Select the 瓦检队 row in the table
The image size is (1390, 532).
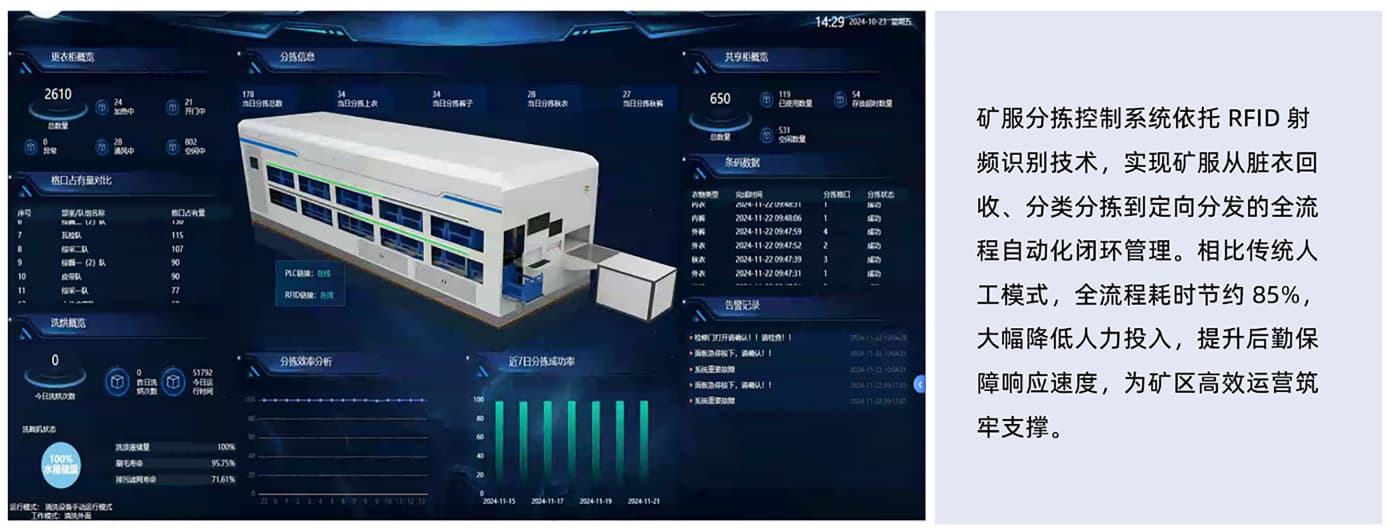[72, 235]
